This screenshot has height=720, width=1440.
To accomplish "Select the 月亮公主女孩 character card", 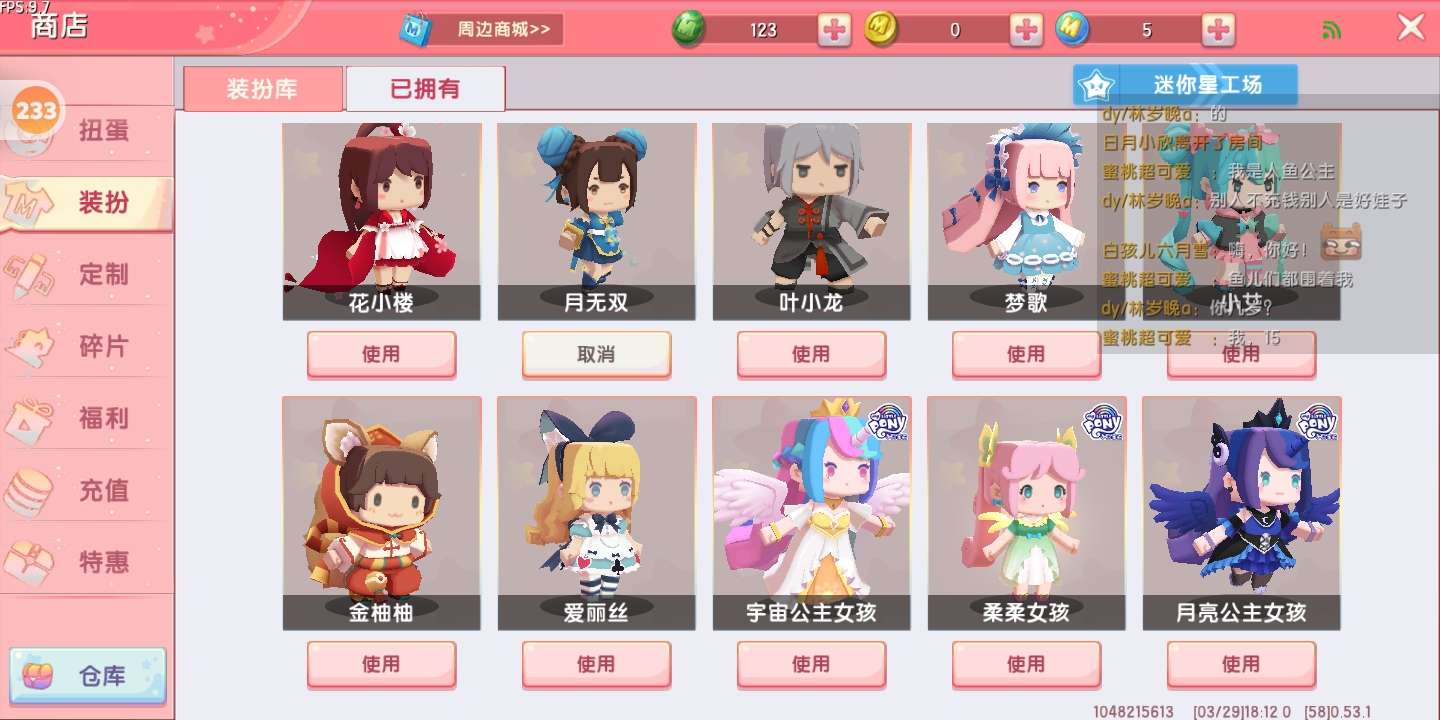I will 1241,513.
